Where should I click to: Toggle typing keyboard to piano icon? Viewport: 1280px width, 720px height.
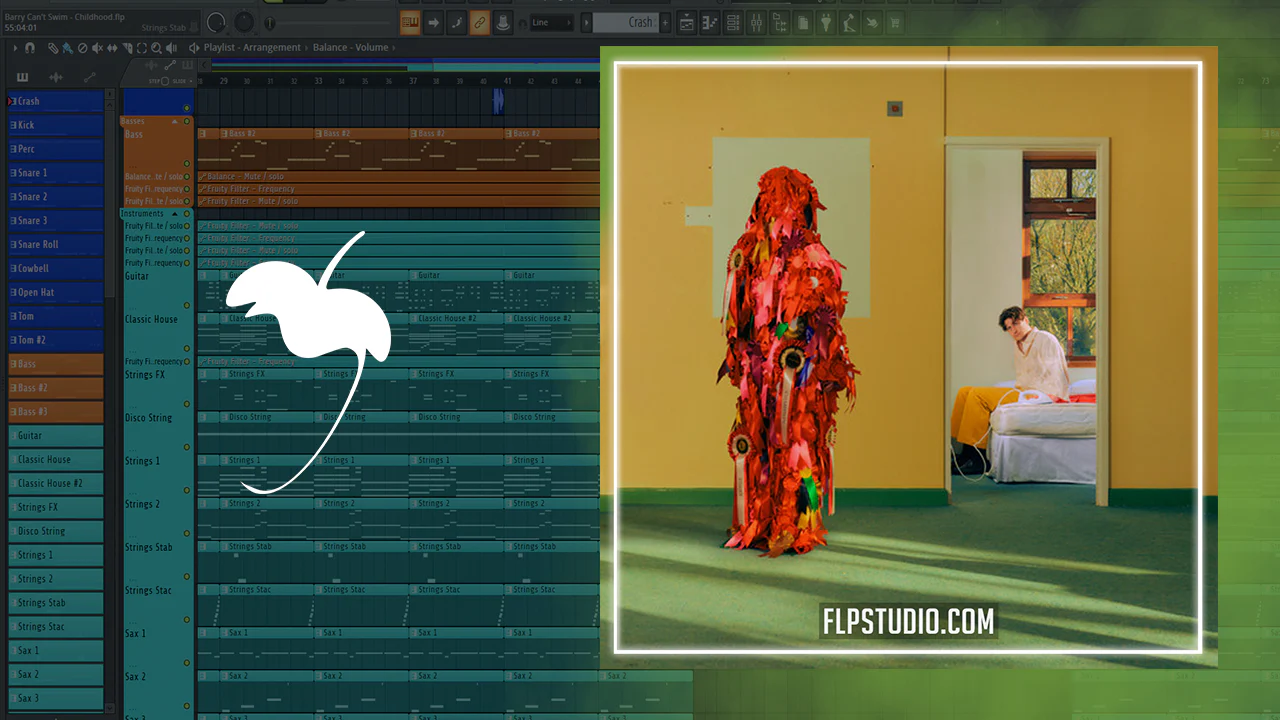tap(410, 22)
